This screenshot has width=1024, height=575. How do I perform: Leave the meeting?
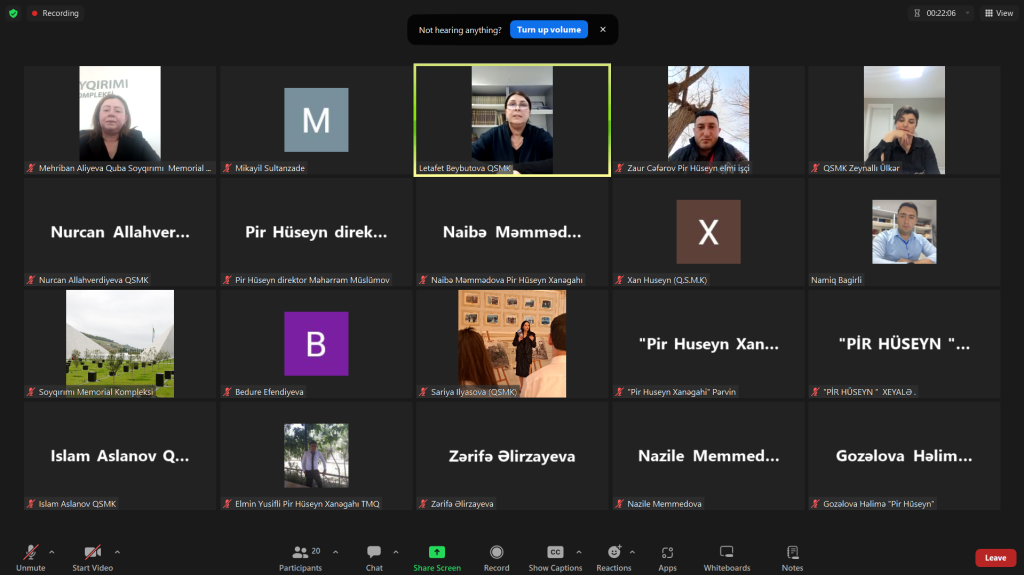(x=995, y=557)
